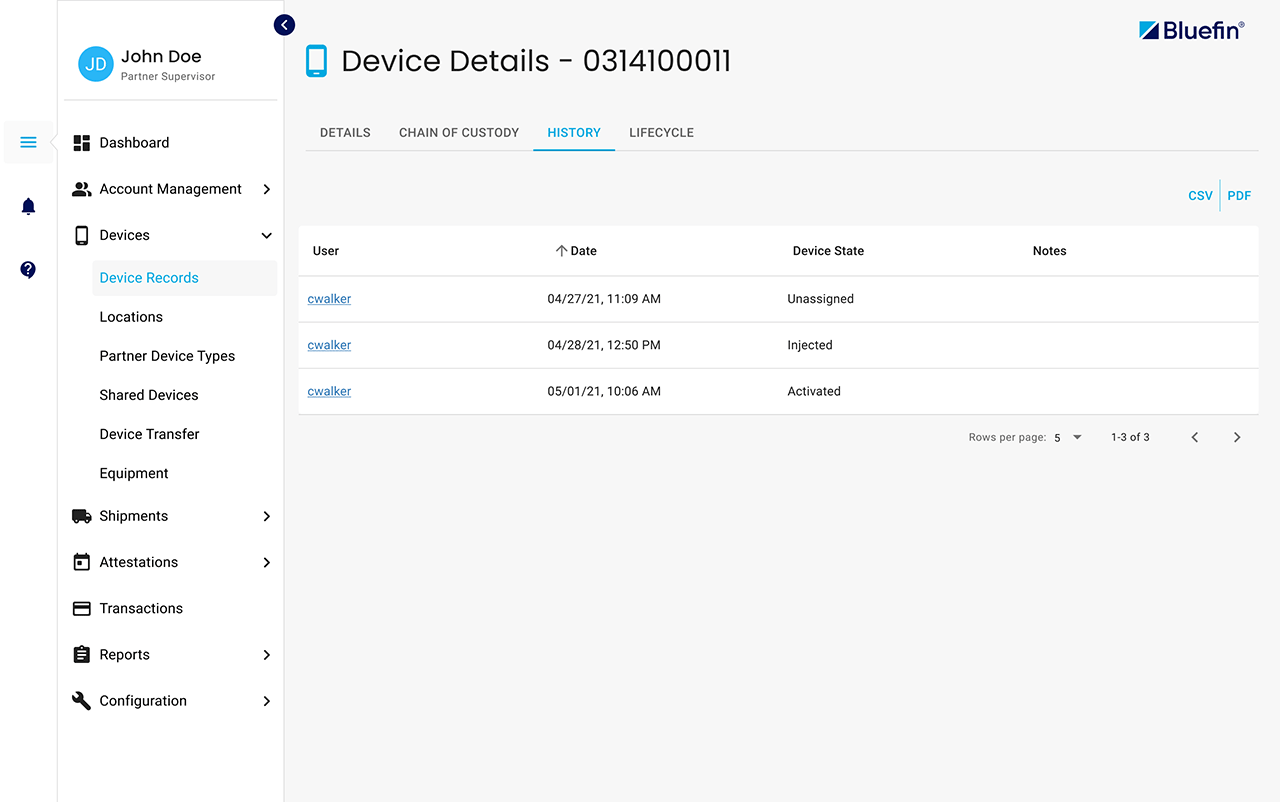
Task: Collapse the Devices submenu chevron
Action: [x=267, y=236]
